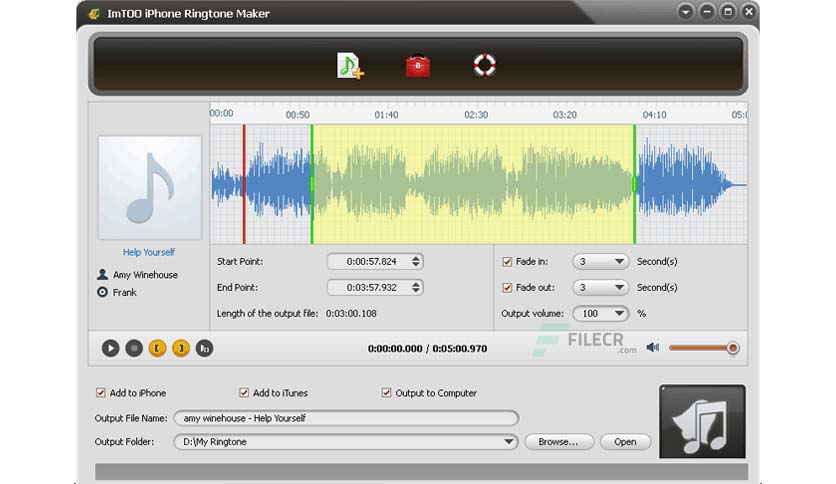Minimize the window
This screenshot has width=836, height=484.
(x=707, y=12)
